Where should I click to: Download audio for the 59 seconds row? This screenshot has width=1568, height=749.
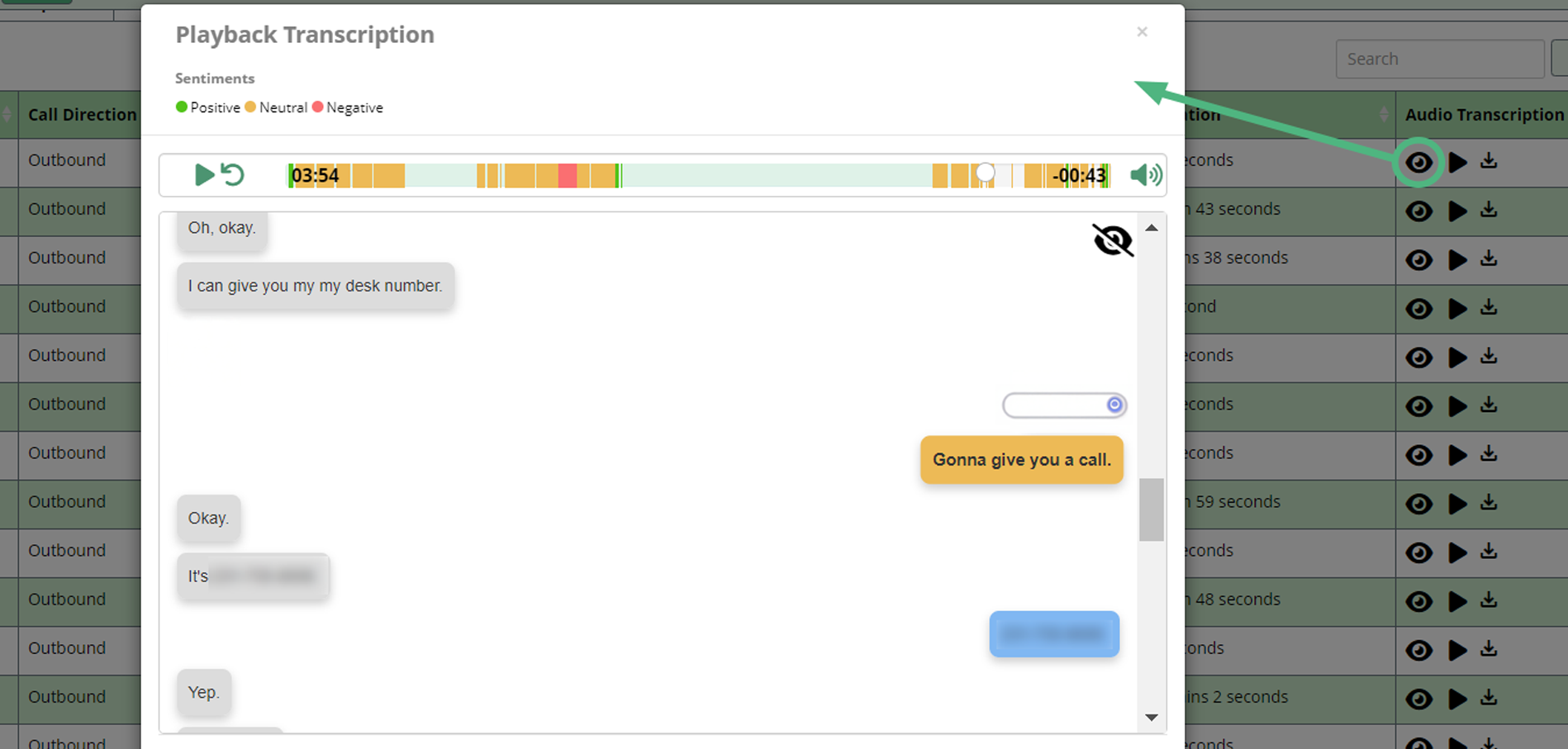click(x=1489, y=503)
